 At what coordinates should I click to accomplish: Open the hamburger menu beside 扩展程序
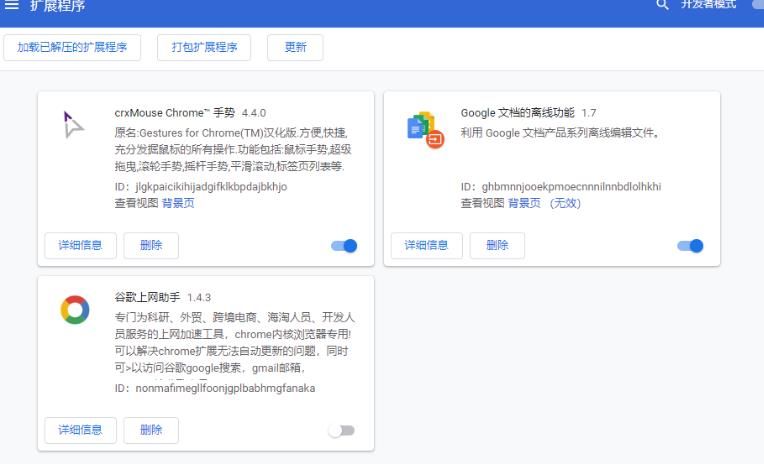(12, 5)
